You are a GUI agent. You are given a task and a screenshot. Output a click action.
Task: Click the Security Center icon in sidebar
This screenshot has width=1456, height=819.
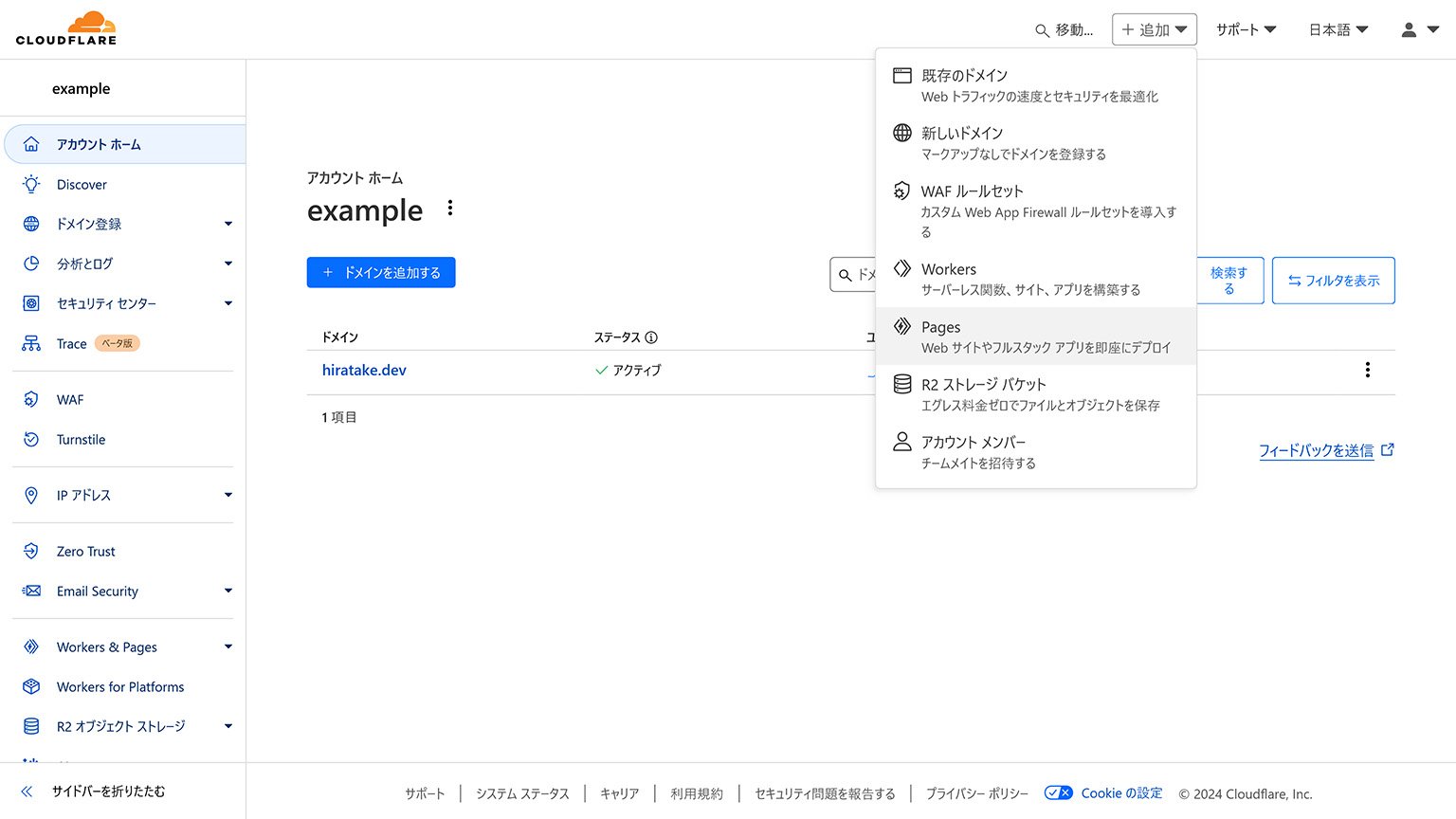tap(31, 303)
